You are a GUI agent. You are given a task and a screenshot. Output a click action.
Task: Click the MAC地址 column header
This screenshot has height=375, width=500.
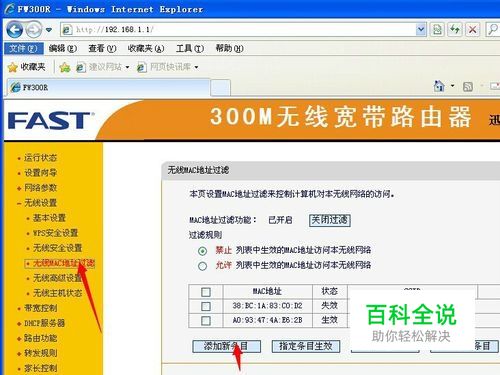[x=267, y=291]
